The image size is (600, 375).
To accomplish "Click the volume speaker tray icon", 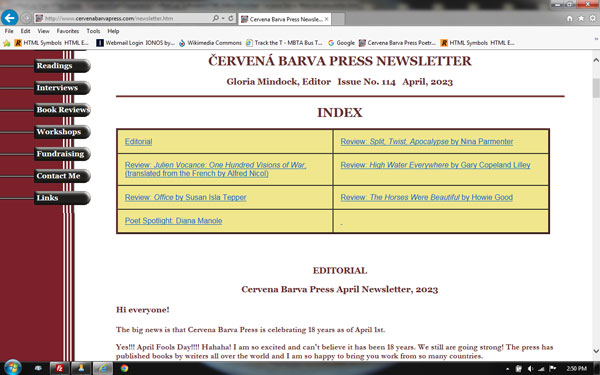I will (530, 369).
